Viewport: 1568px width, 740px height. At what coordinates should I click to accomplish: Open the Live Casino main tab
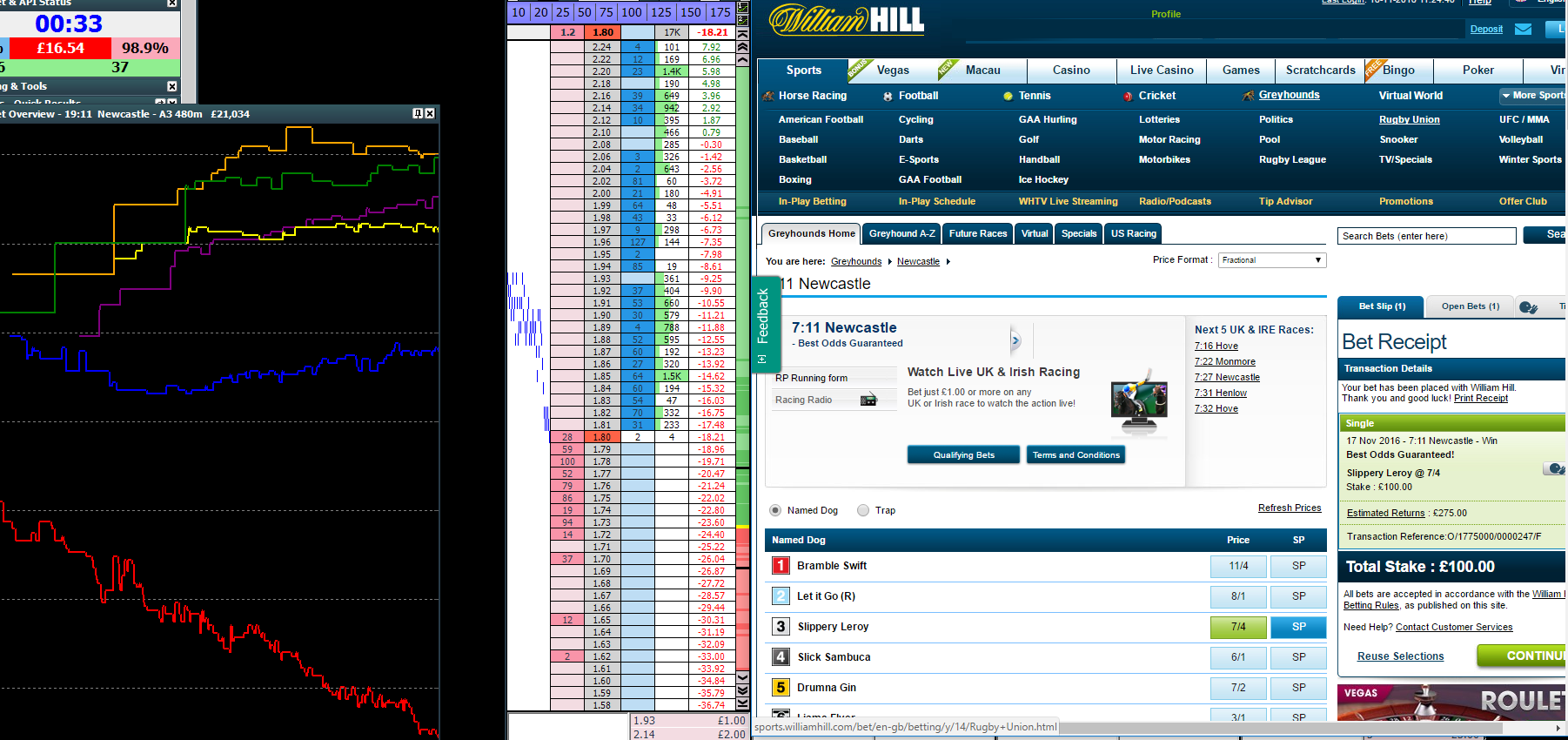click(1162, 71)
